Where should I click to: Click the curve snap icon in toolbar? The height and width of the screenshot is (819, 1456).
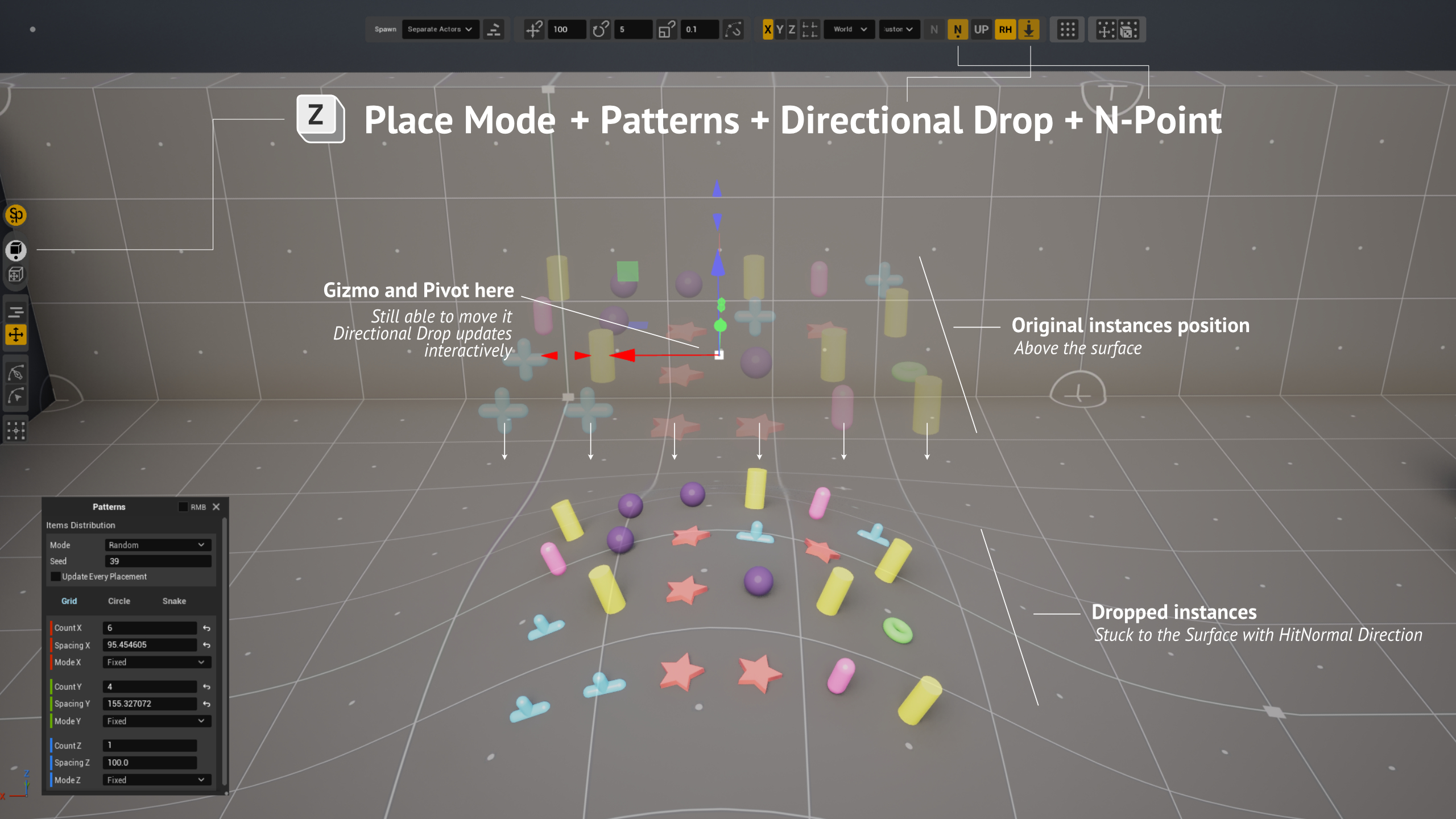pyautogui.click(x=733, y=29)
